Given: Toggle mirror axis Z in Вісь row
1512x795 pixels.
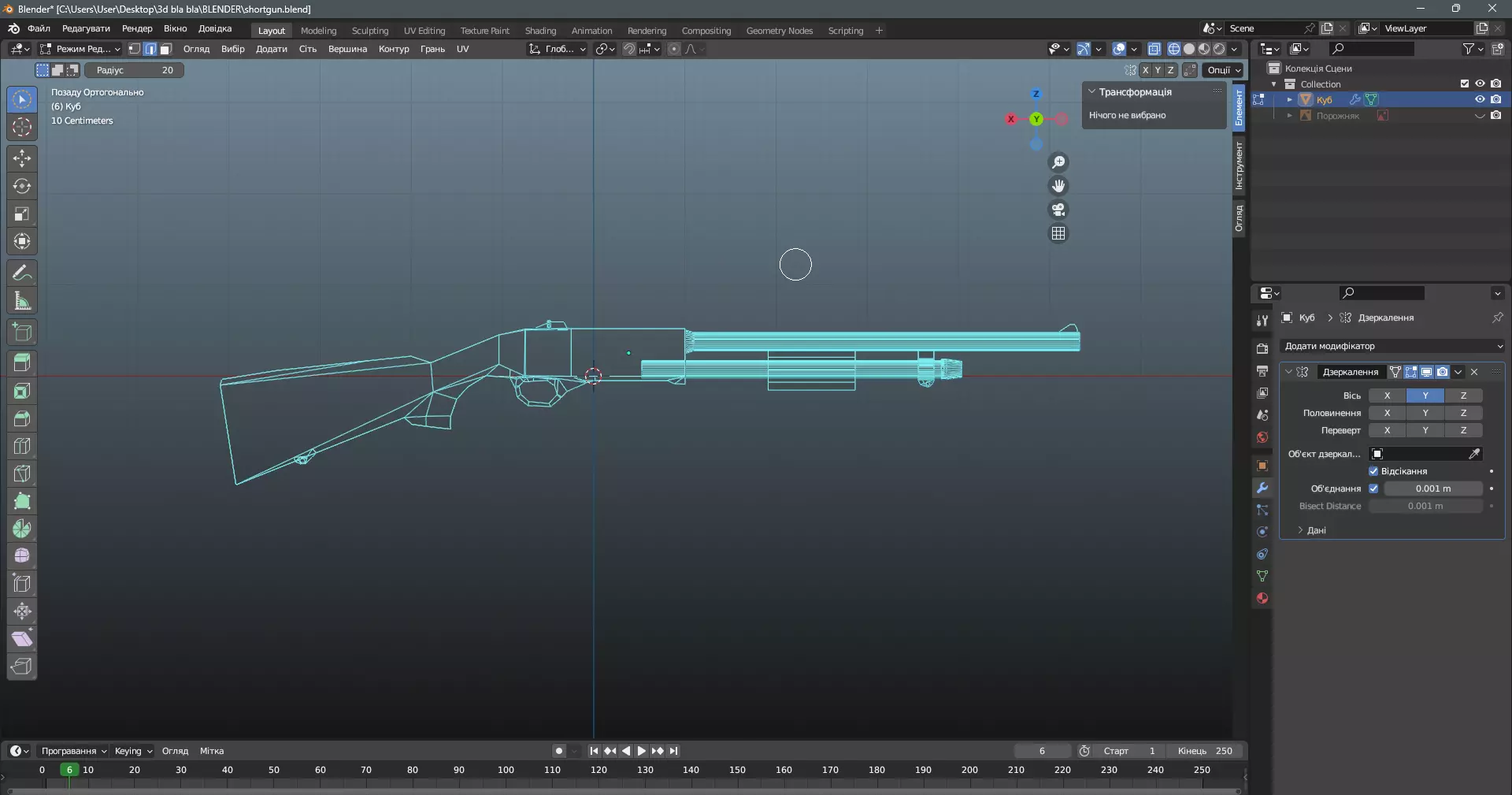Looking at the screenshot, I should click(1463, 396).
